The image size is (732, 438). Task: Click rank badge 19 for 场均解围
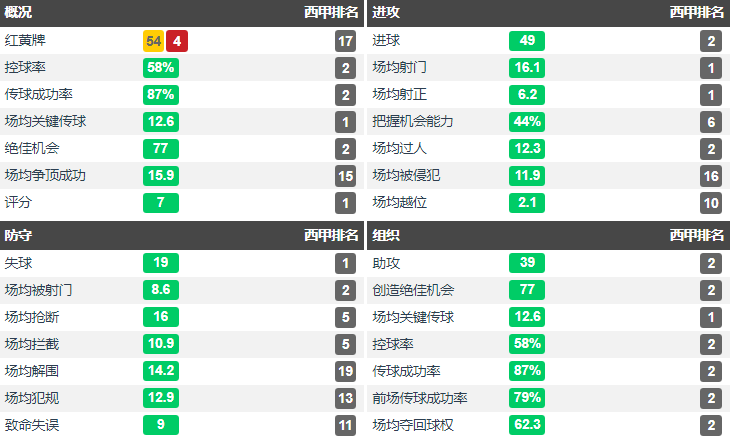click(345, 371)
